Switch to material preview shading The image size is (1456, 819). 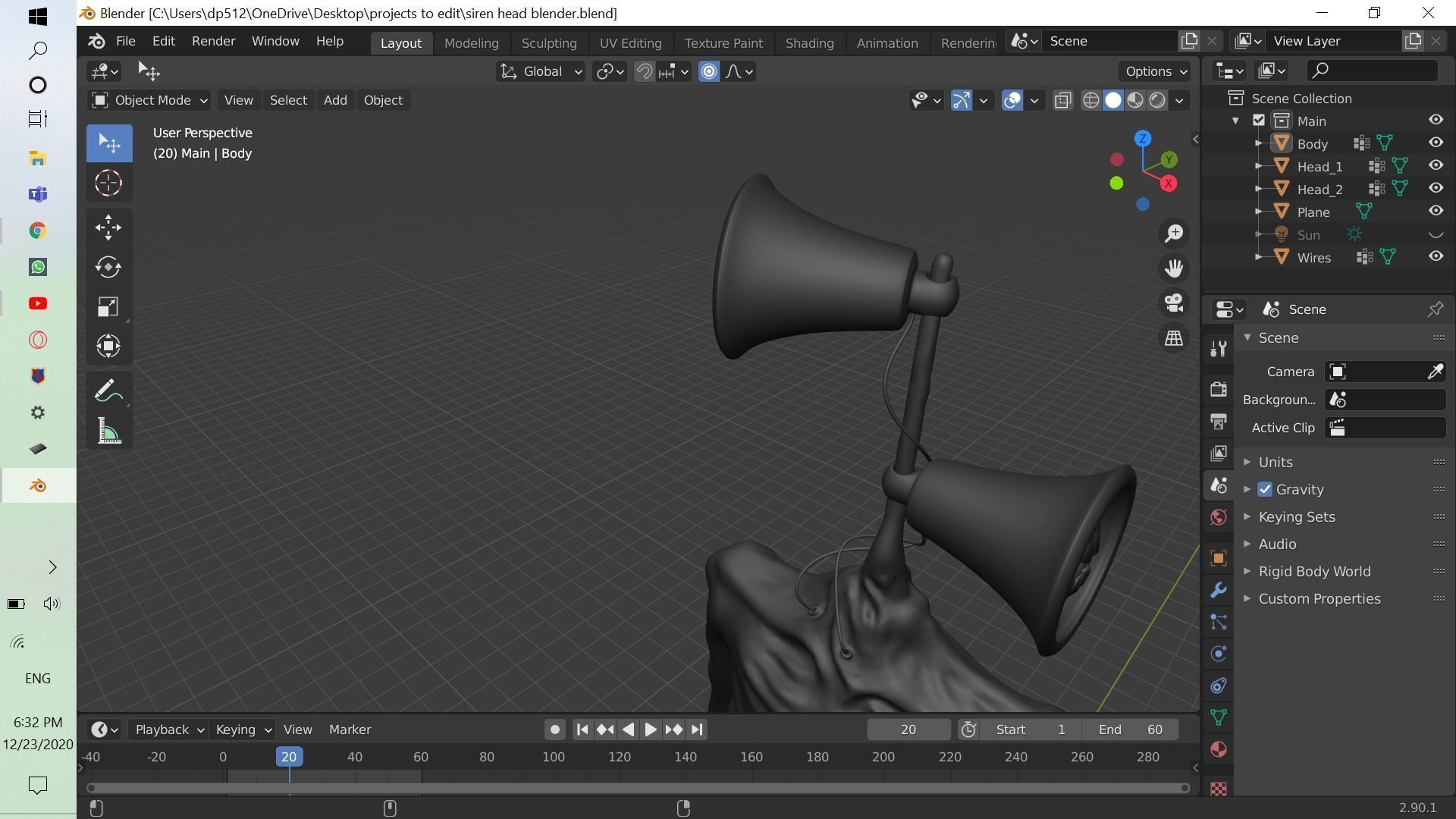1135,100
